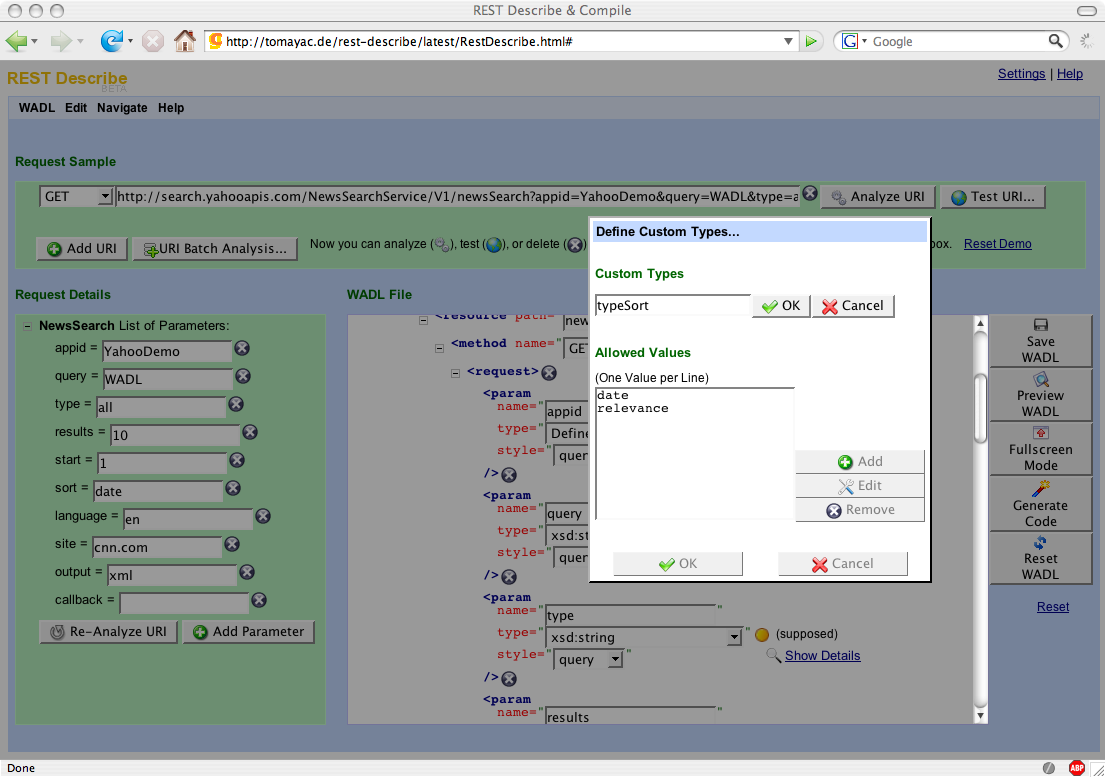Click the yellow supposed-type indicator circle
The width and height of the screenshot is (1105, 777).
coord(762,635)
